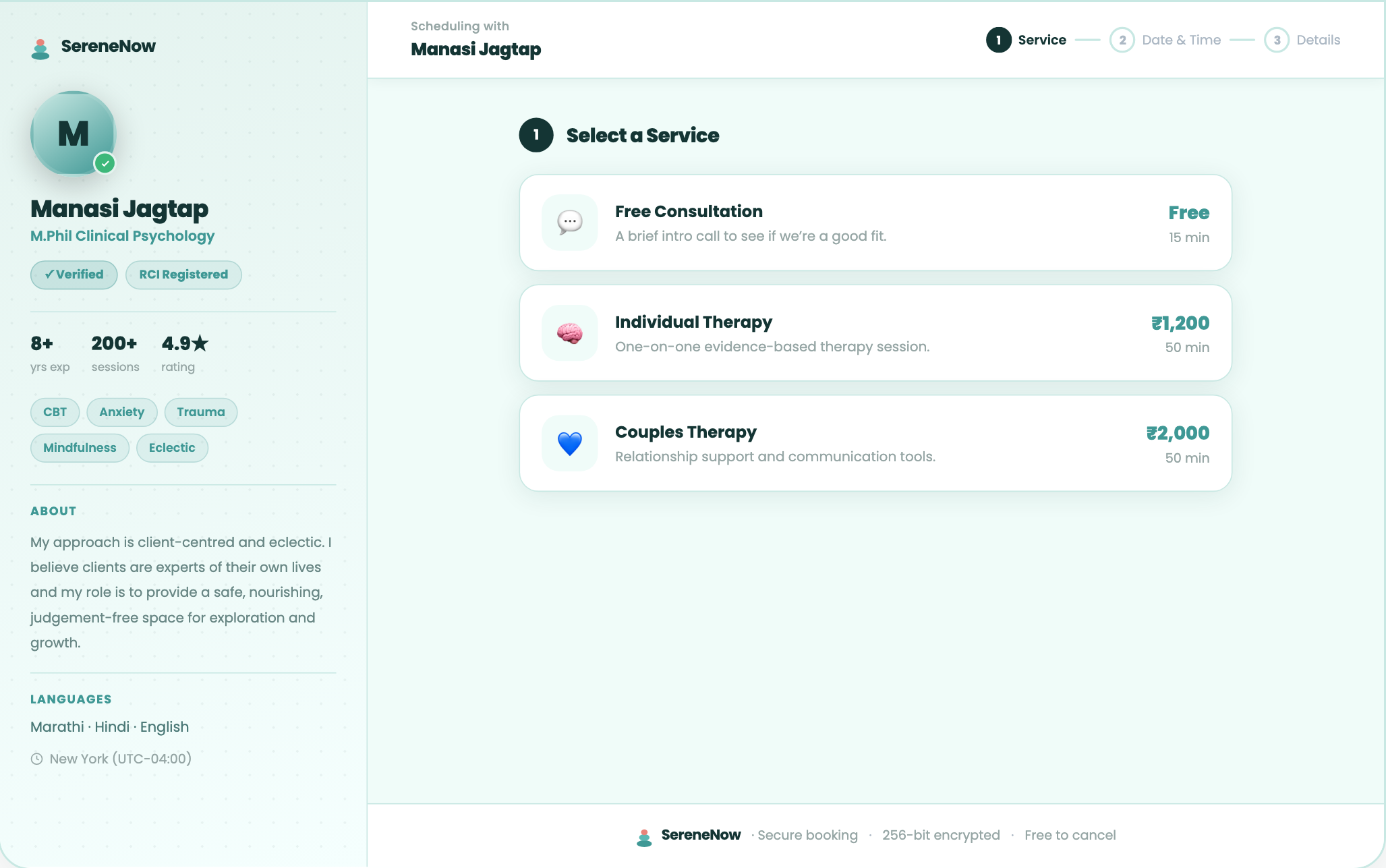Click the Anxiety specialty tag
The height and width of the screenshot is (868, 1386).
pyautogui.click(x=122, y=412)
